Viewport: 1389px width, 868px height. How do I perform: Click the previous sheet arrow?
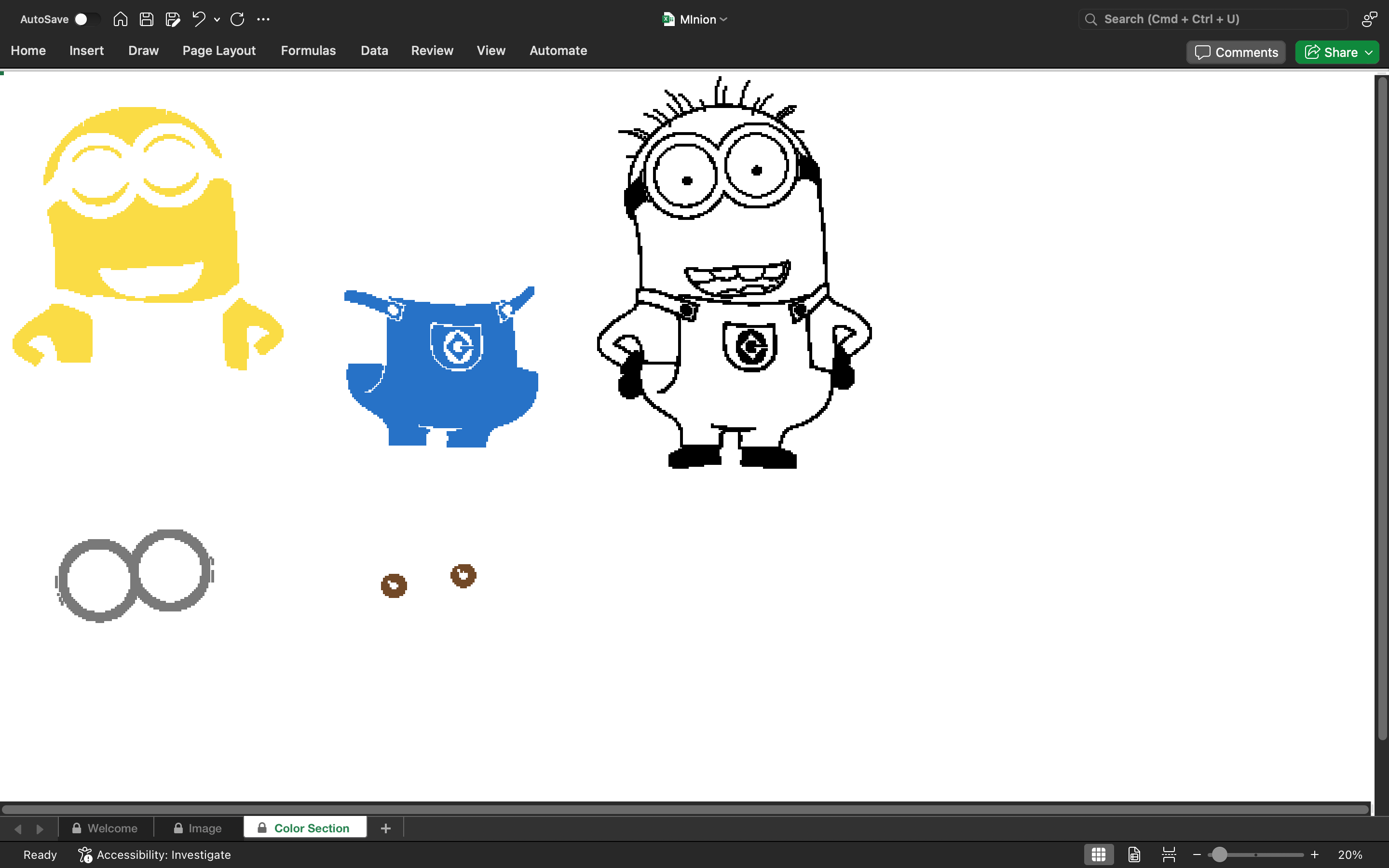tap(18, 829)
